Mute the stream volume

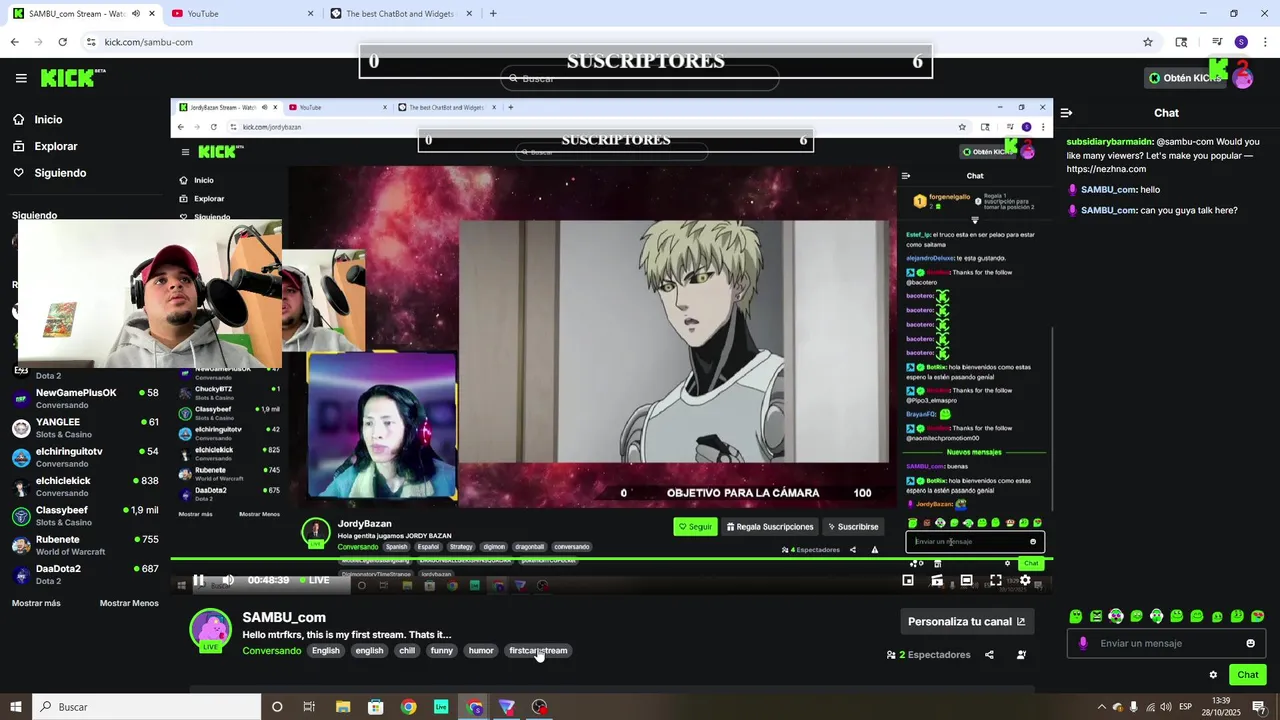tap(228, 580)
